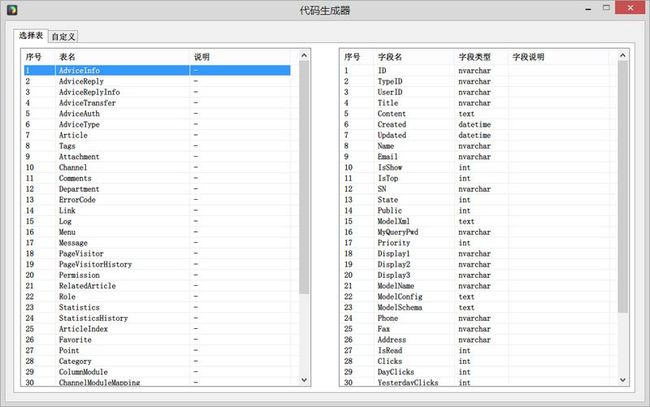The image size is (650, 407).
Task: Click the Display2 field row
Action: coord(476,264)
